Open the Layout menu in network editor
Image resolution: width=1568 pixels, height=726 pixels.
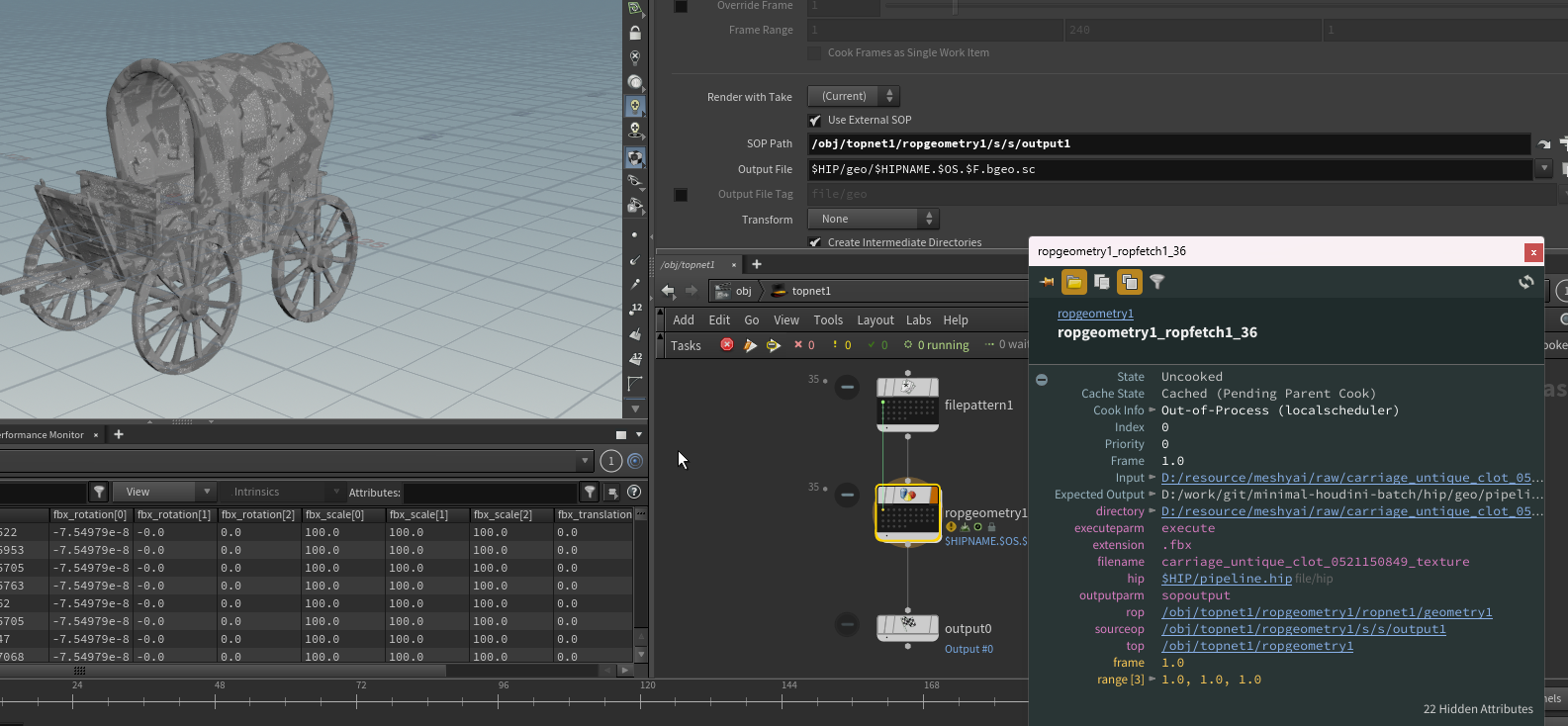pyautogui.click(x=876, y=320)
